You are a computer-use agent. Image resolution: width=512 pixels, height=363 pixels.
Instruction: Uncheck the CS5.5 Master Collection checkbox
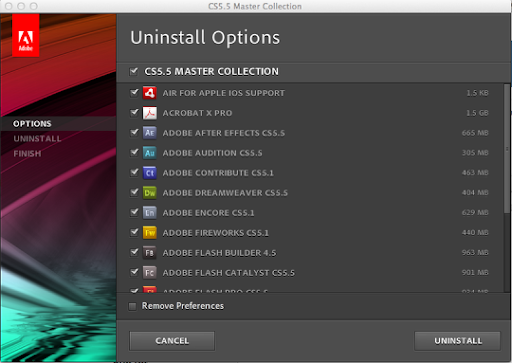[134, 71]
